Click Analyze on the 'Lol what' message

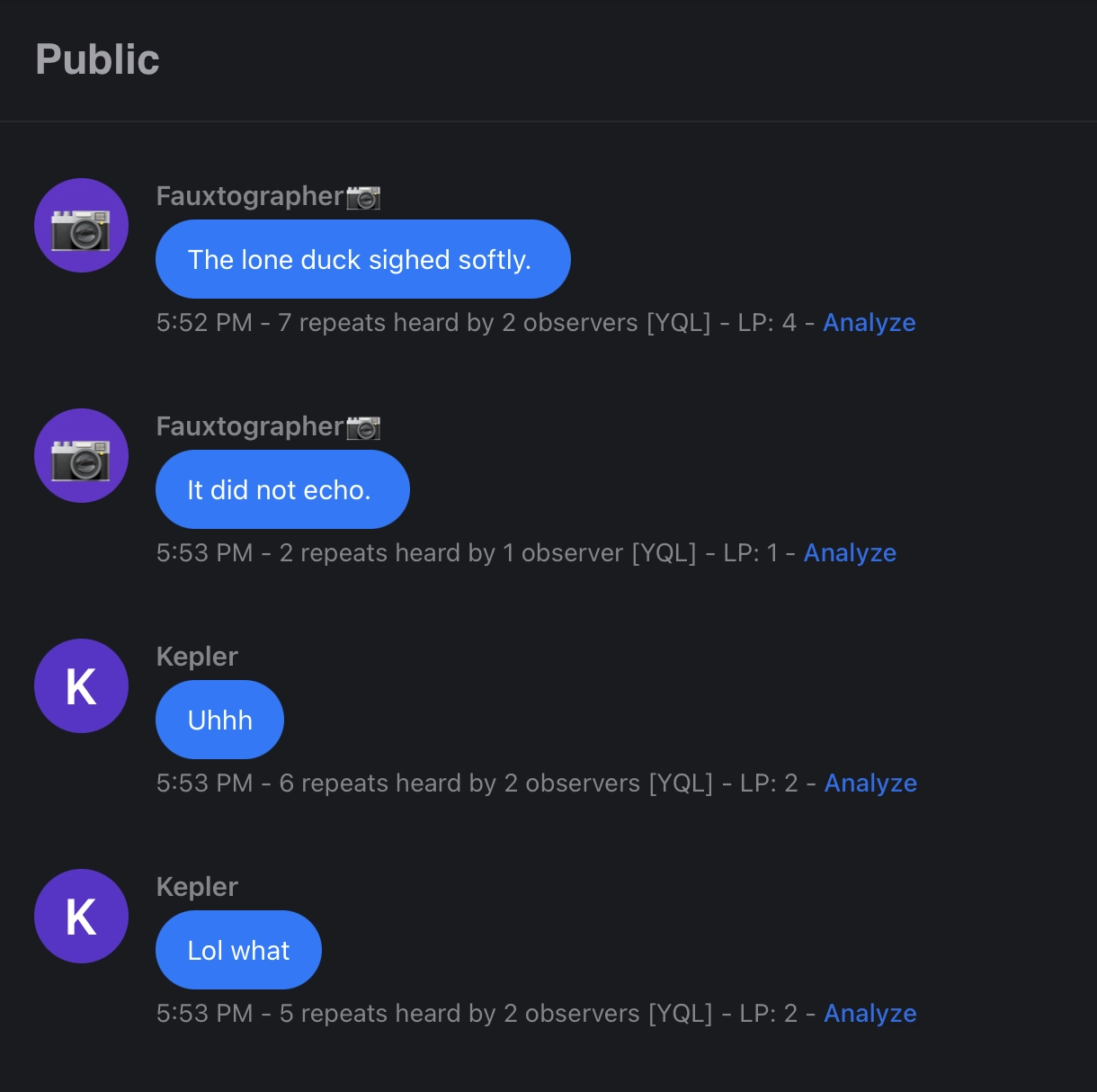[870, 1013]
